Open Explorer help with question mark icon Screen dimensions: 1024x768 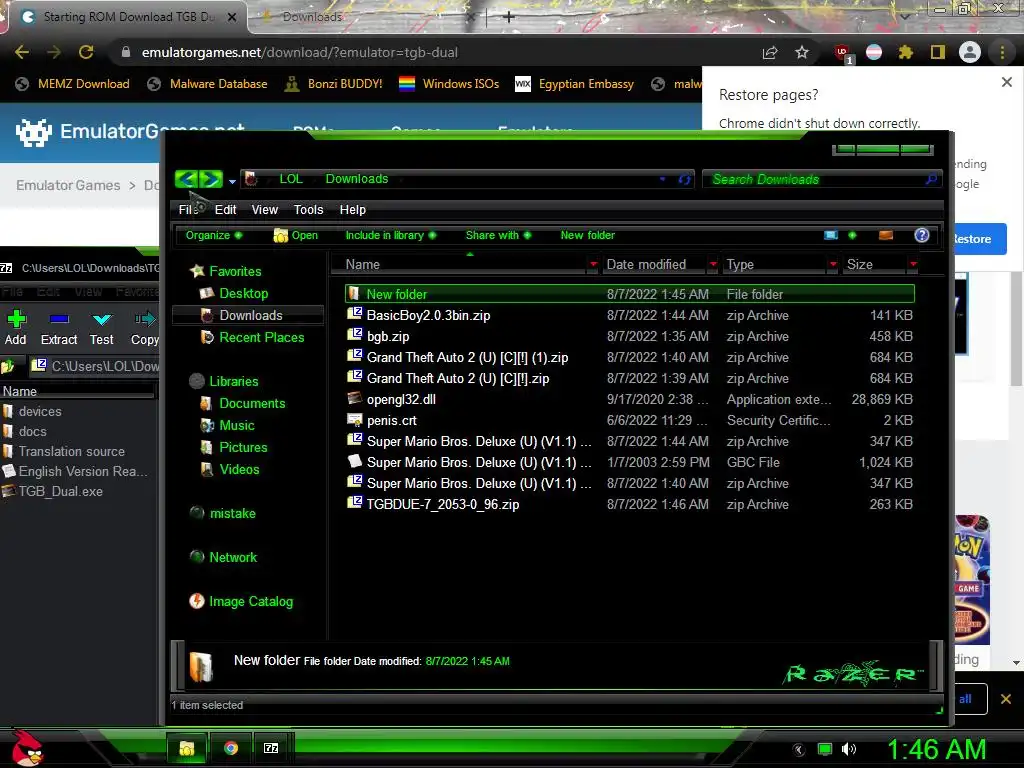pyautogui.click(x=921, y=235)
